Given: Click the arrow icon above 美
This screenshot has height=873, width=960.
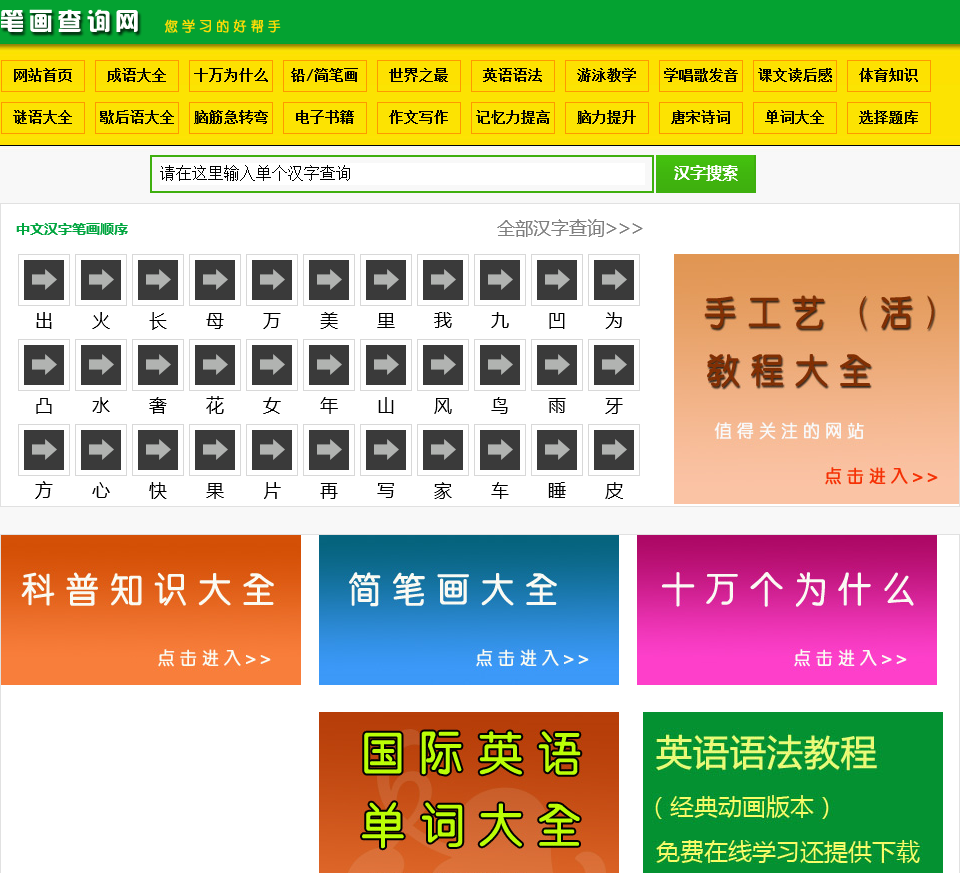Looking at the screenshot, I should pyautogui.click(x=329, y=280).
